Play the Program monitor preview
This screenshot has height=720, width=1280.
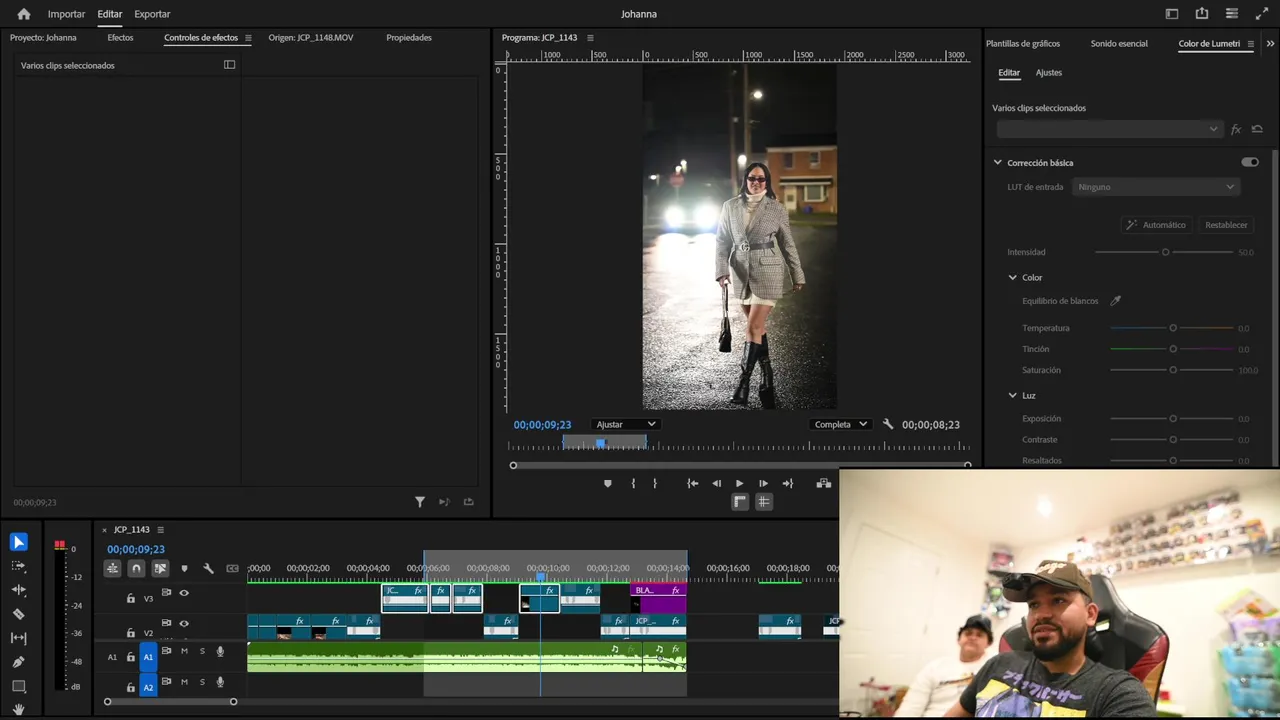pos(739,483)
